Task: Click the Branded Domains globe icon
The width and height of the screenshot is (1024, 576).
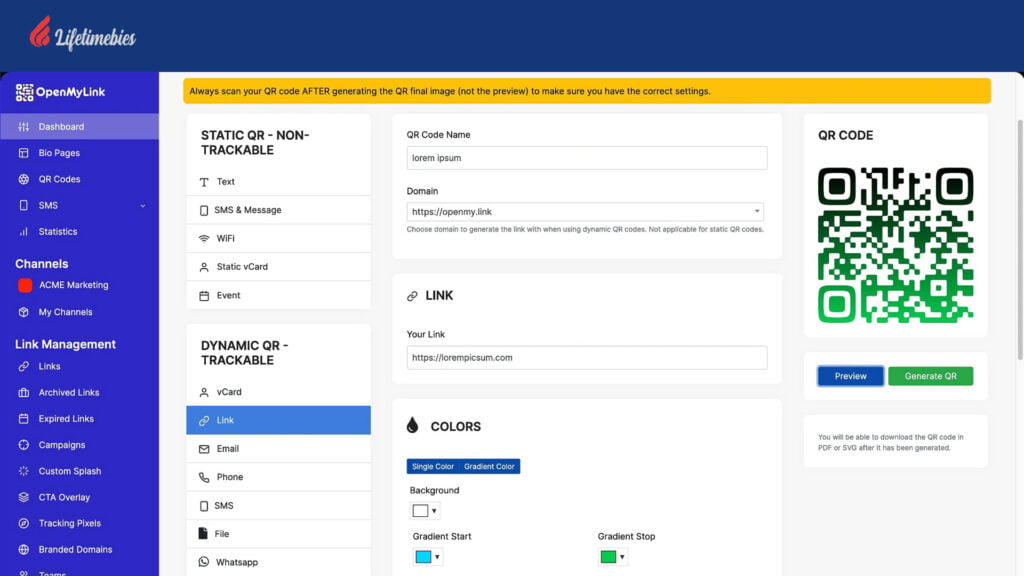Action: [x=24, y=549]
